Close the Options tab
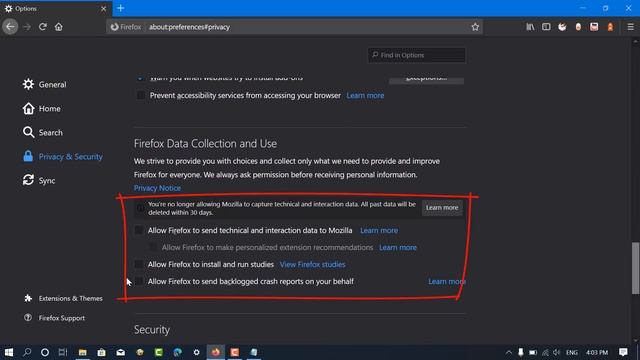This screenshot has height=360, width=640. (103, 9)
